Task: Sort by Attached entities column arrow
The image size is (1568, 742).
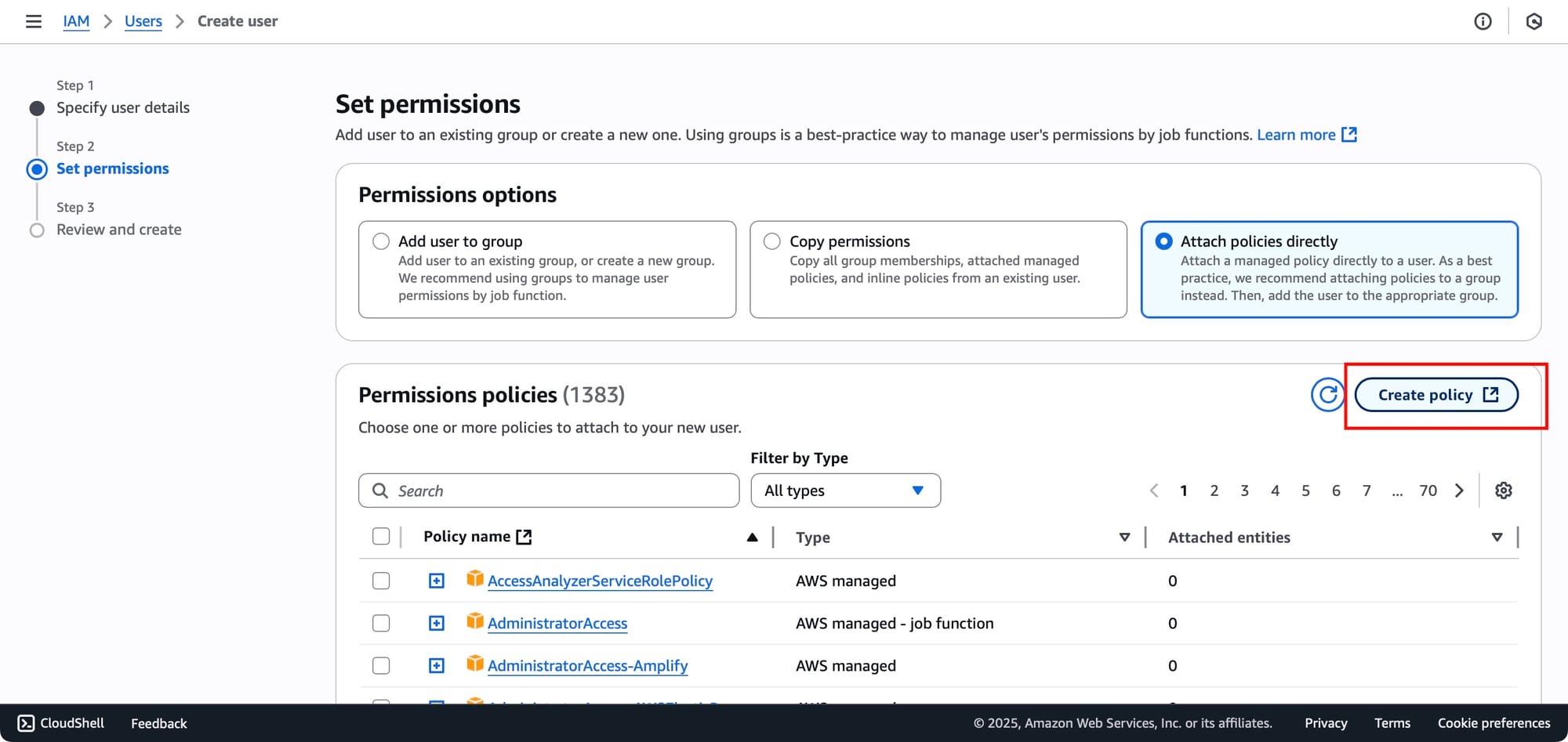Action: point(1497,537)
